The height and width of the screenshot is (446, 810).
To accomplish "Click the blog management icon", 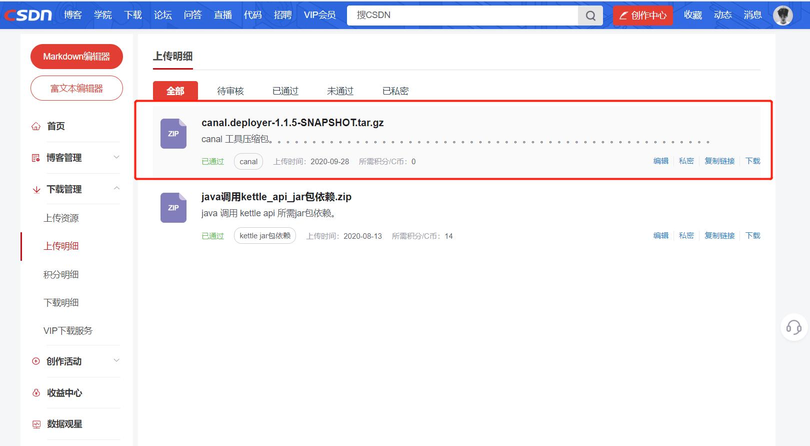I will click(x=36, y=158).
